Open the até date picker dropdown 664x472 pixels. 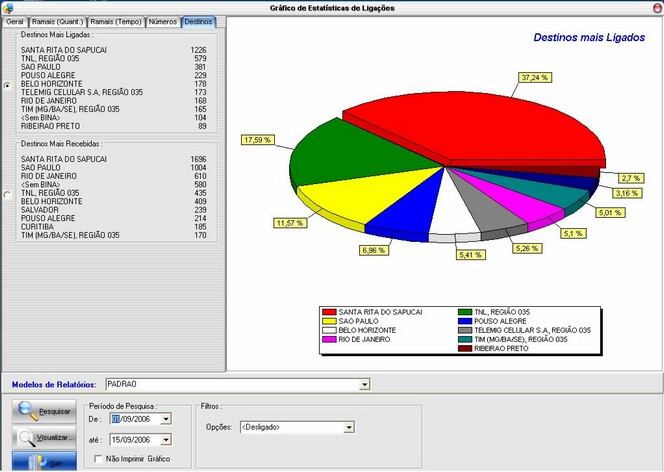pyautogui.click(x=166, y=440)
